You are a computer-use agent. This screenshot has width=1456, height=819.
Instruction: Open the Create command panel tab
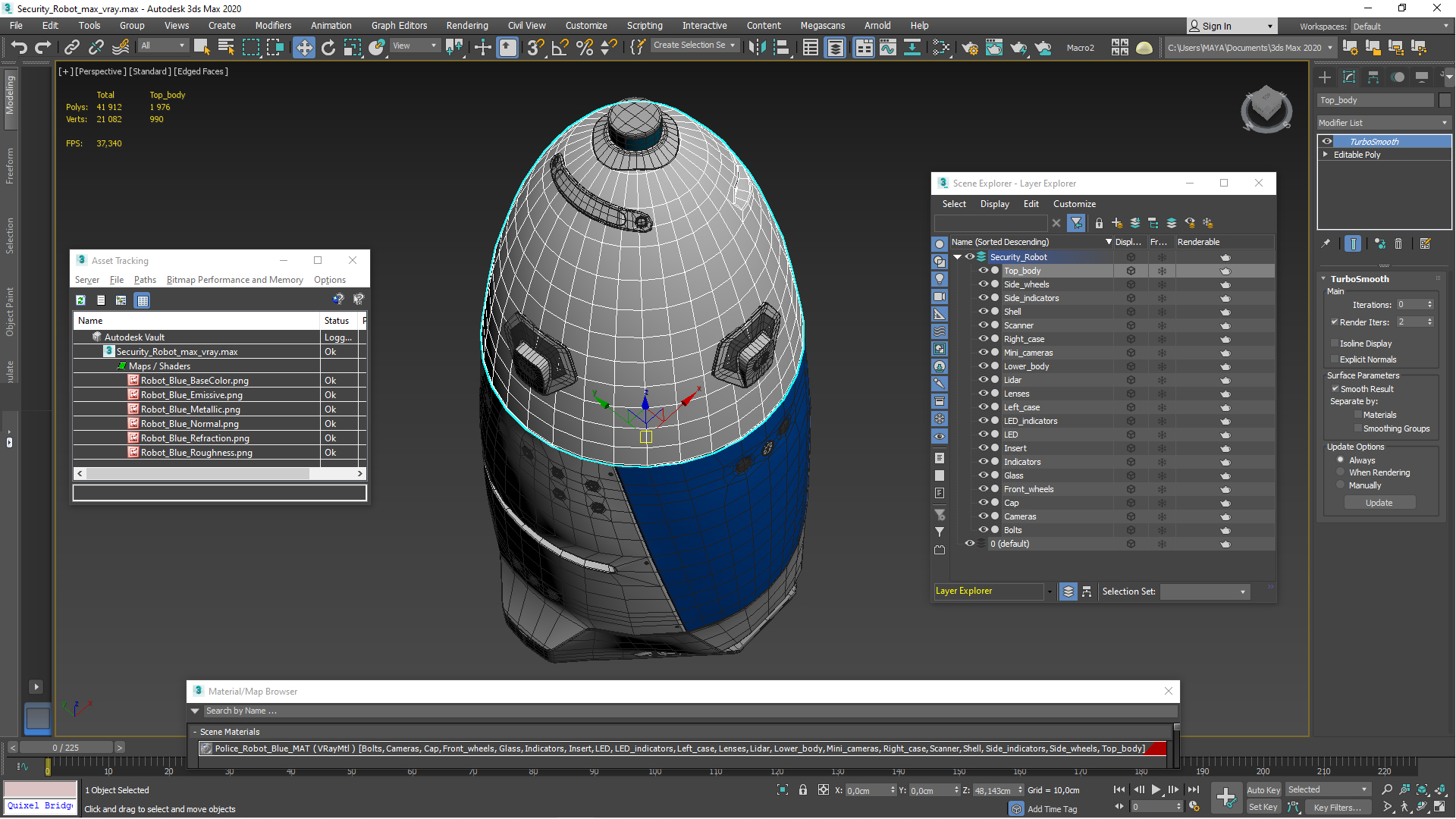click(1325, 77)
